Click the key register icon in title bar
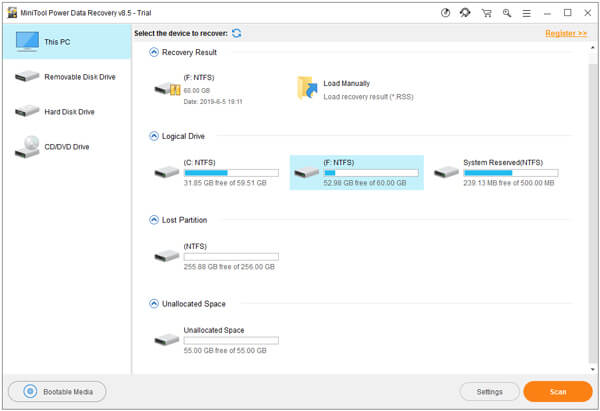The image size is (600, 411). pos(507,13)
